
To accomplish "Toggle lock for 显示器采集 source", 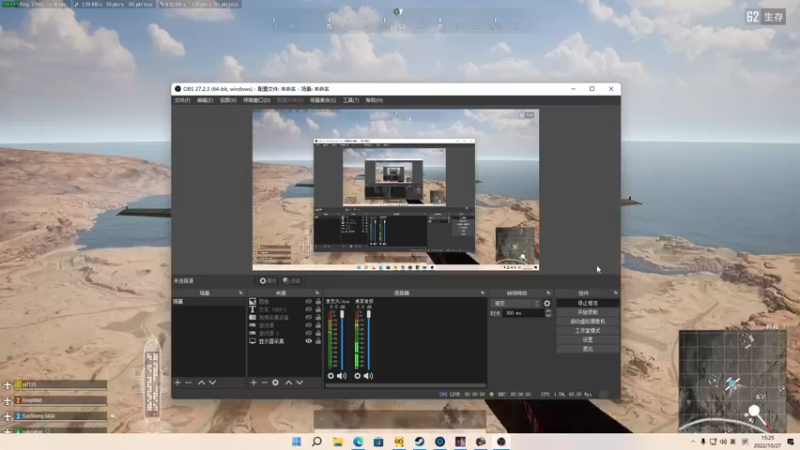I will 318,341.
